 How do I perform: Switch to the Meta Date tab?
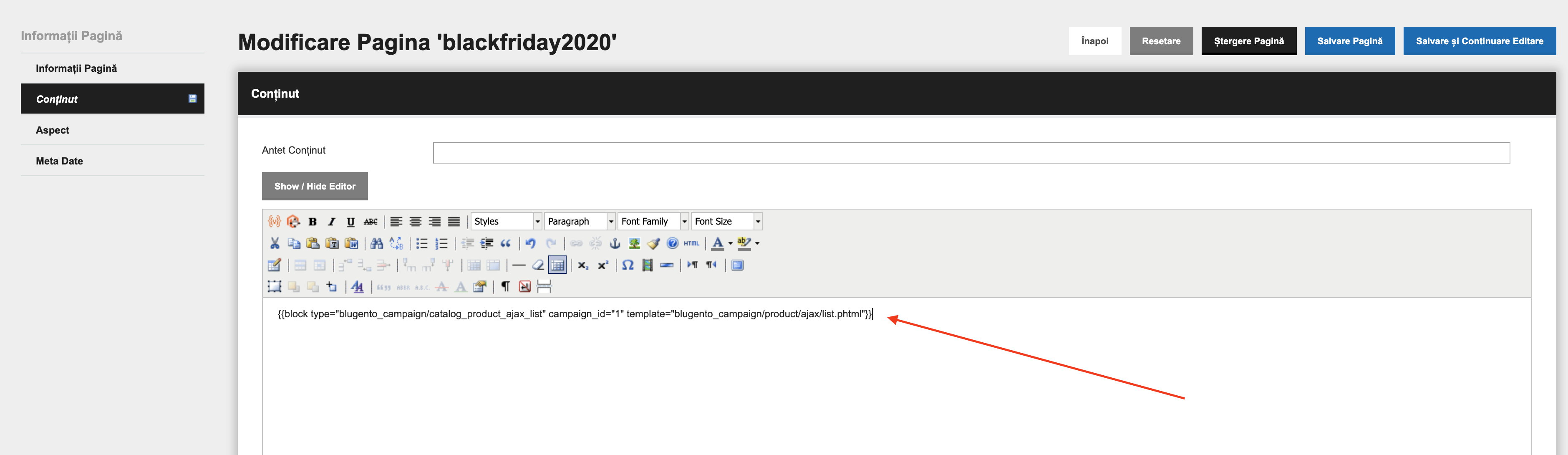coord(113,161)
